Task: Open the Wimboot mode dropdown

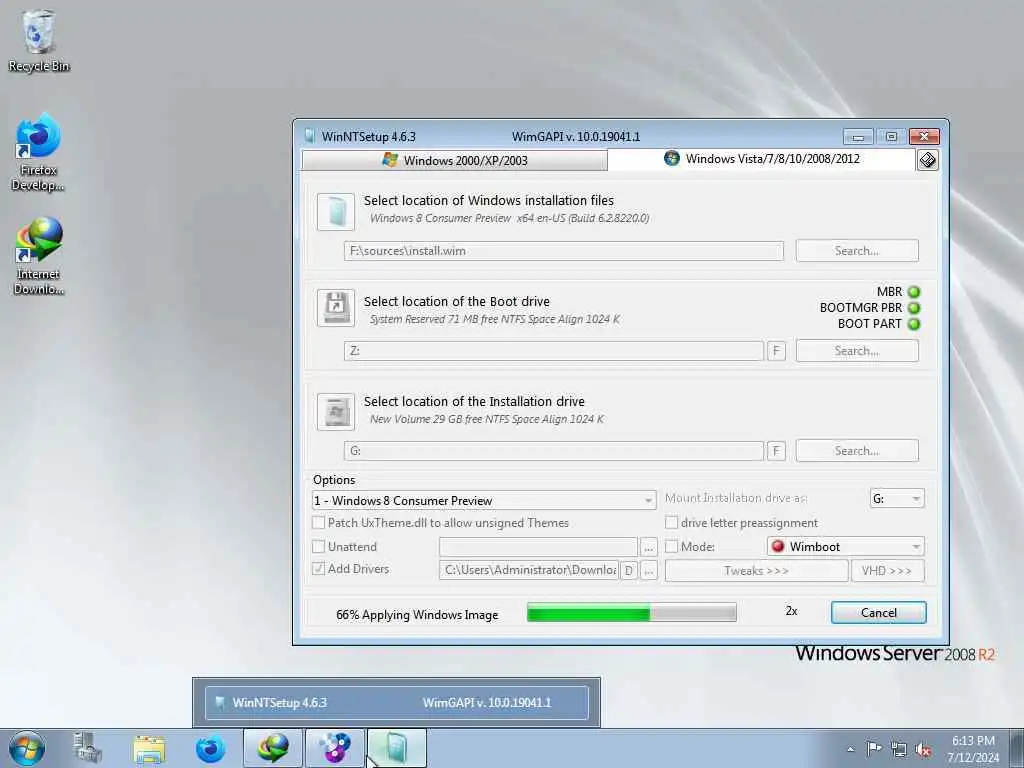Action: [846, 546]
